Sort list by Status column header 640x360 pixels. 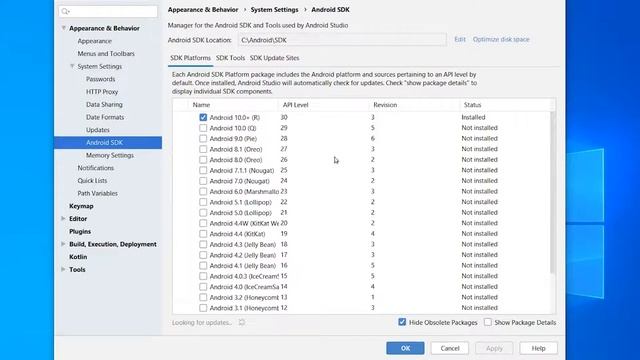coord(505,105)
